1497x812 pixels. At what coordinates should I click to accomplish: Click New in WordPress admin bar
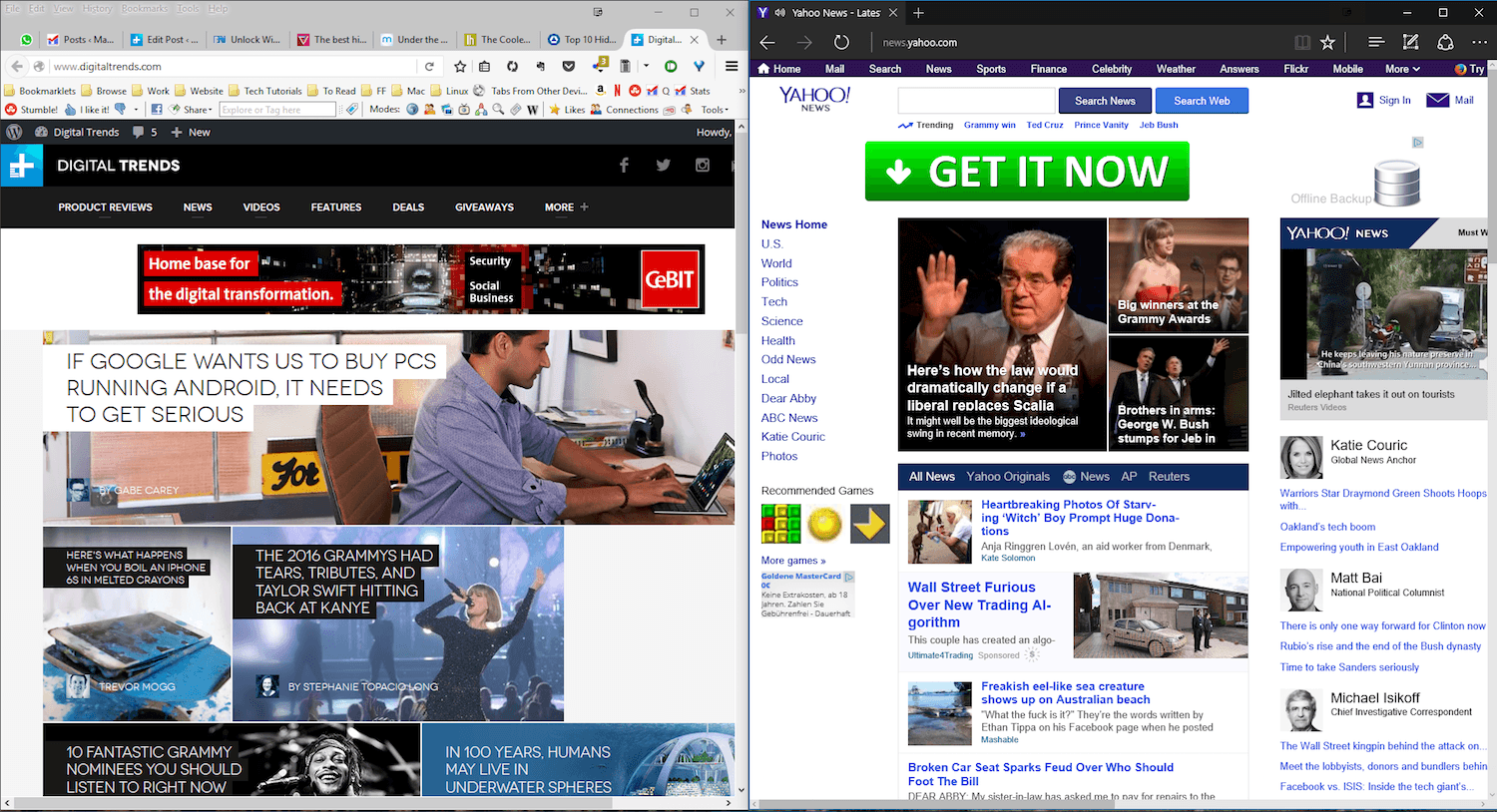coord(190,132)
